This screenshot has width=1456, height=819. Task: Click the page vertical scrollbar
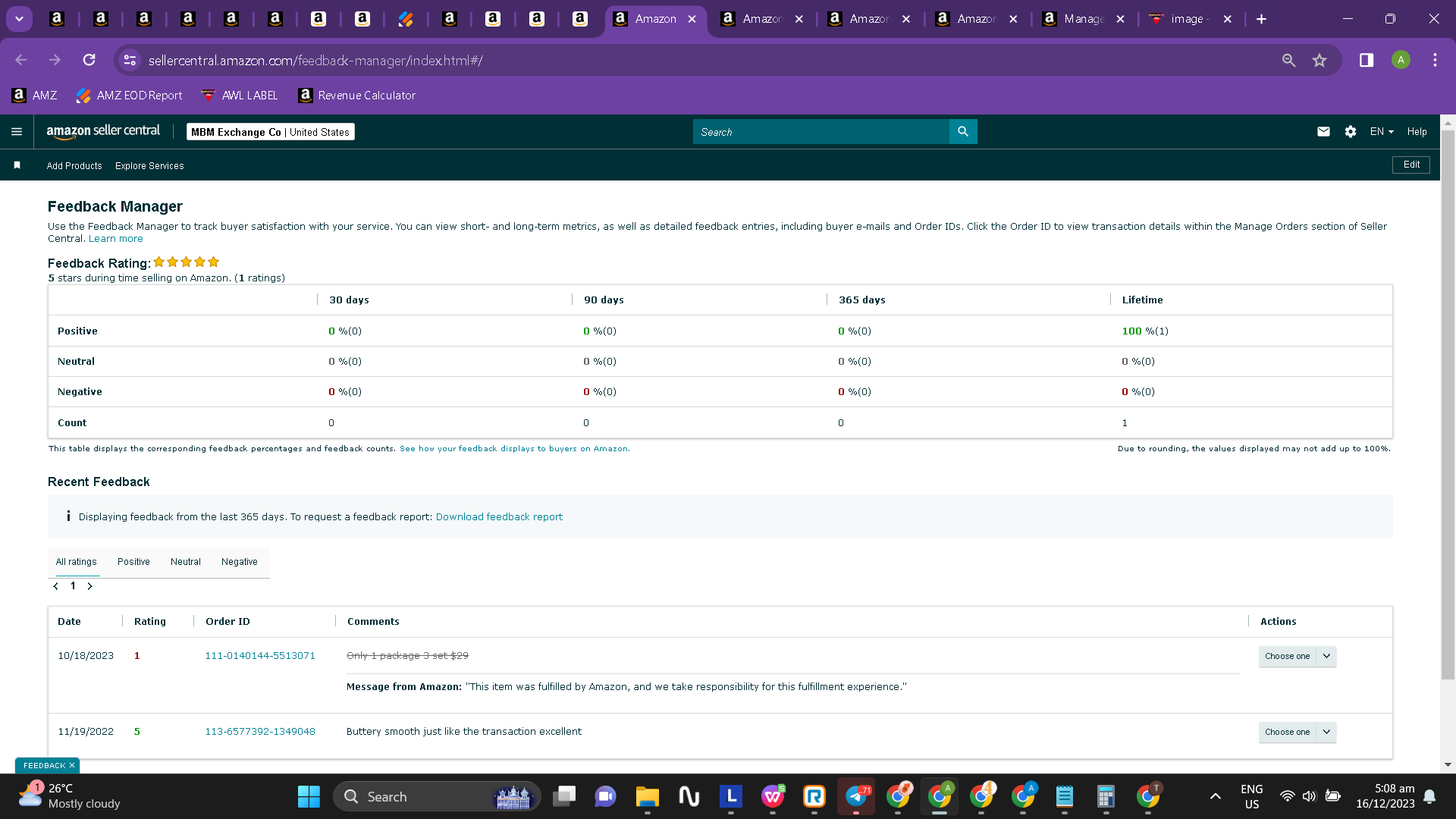(1448, 403)
